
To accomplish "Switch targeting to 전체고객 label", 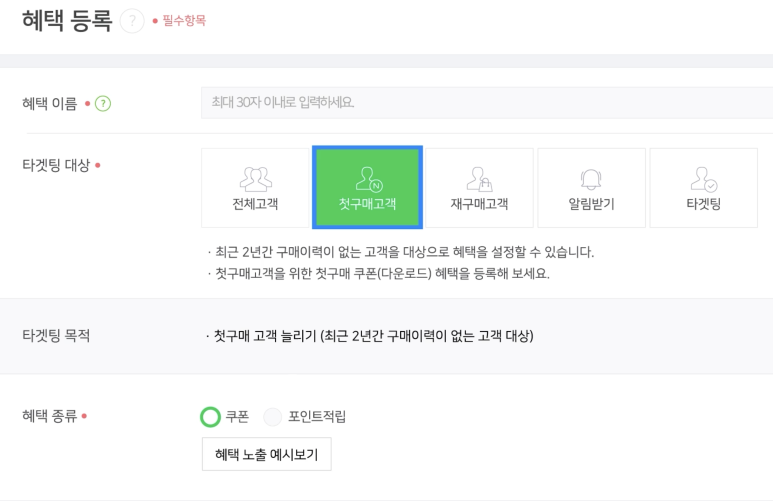I will pos(255,204).
